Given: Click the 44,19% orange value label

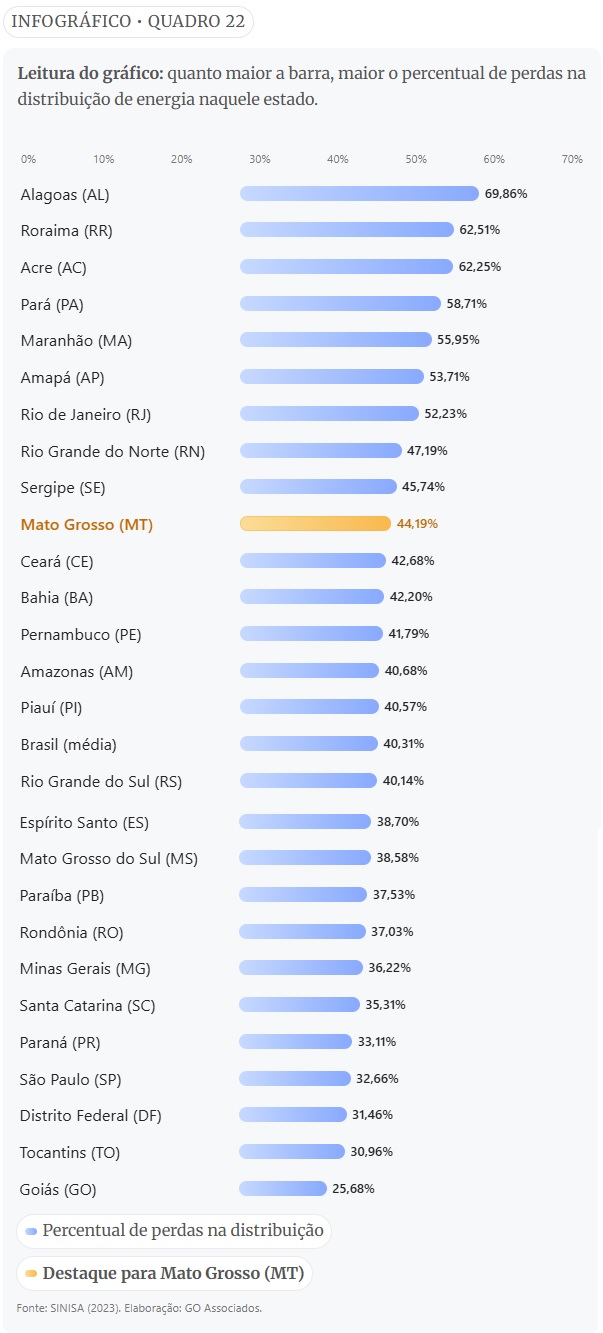Looking at the screenshot, I should 417,524.
